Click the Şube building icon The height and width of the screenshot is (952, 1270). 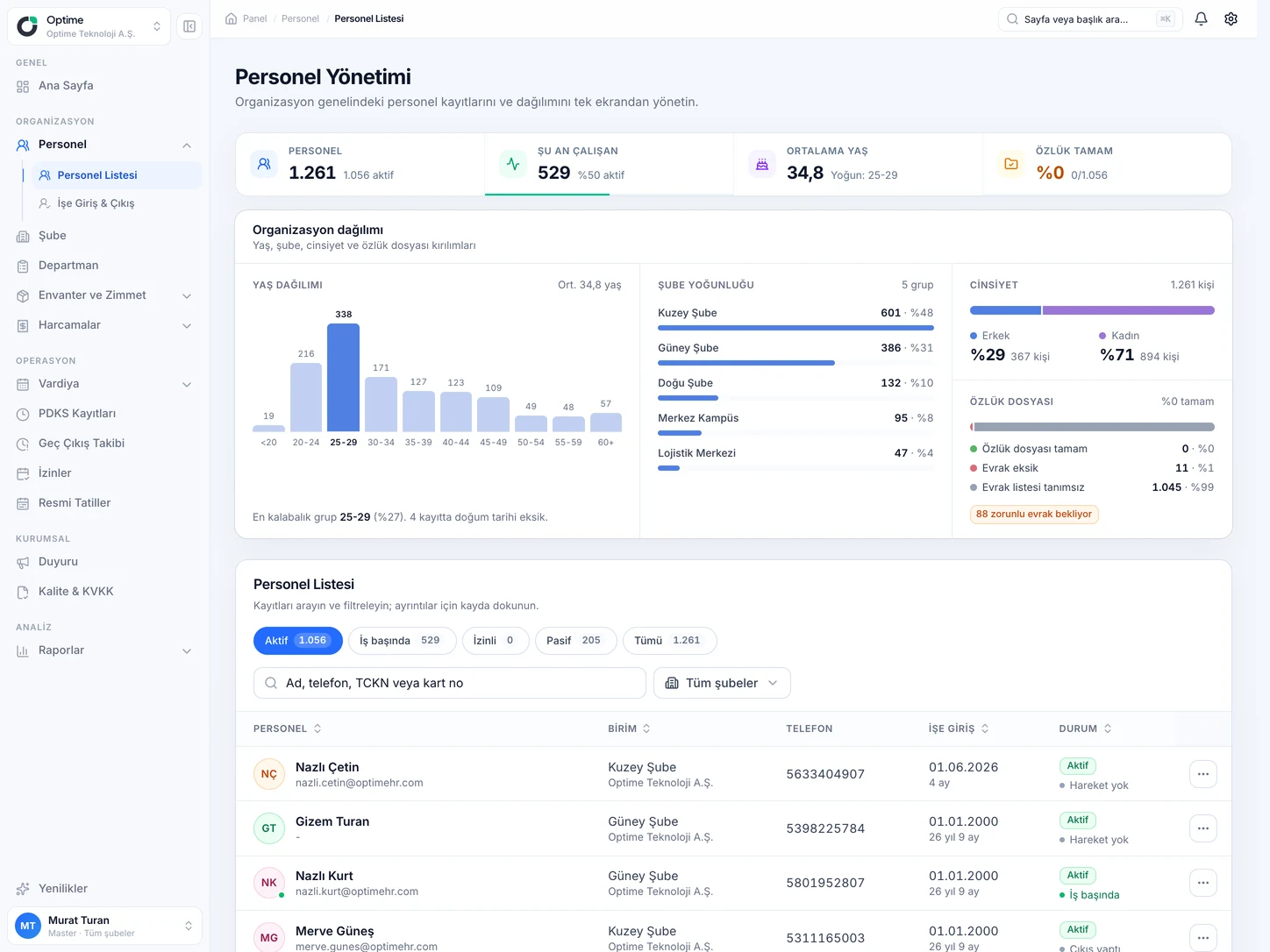pyautogui.click(x=23, y=236)
